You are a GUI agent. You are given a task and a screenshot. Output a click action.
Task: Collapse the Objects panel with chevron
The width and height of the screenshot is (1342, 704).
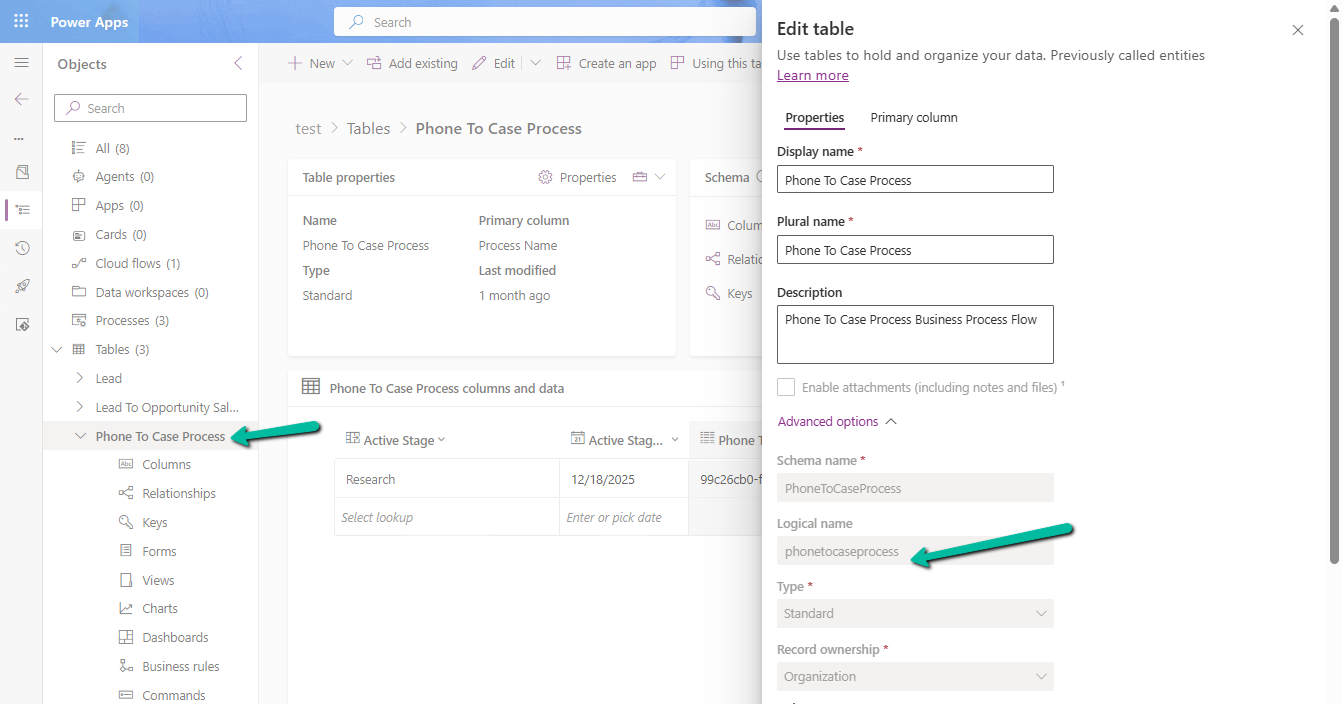tap(238, 63)
